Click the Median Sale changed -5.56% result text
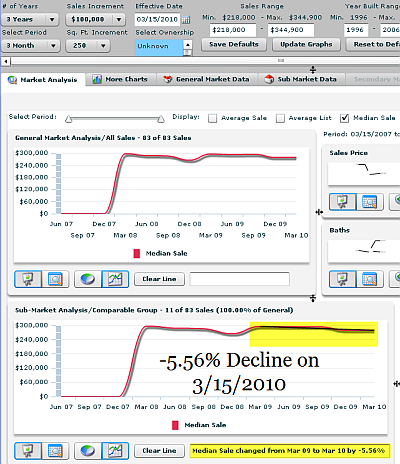 click(x=289, y=451)
